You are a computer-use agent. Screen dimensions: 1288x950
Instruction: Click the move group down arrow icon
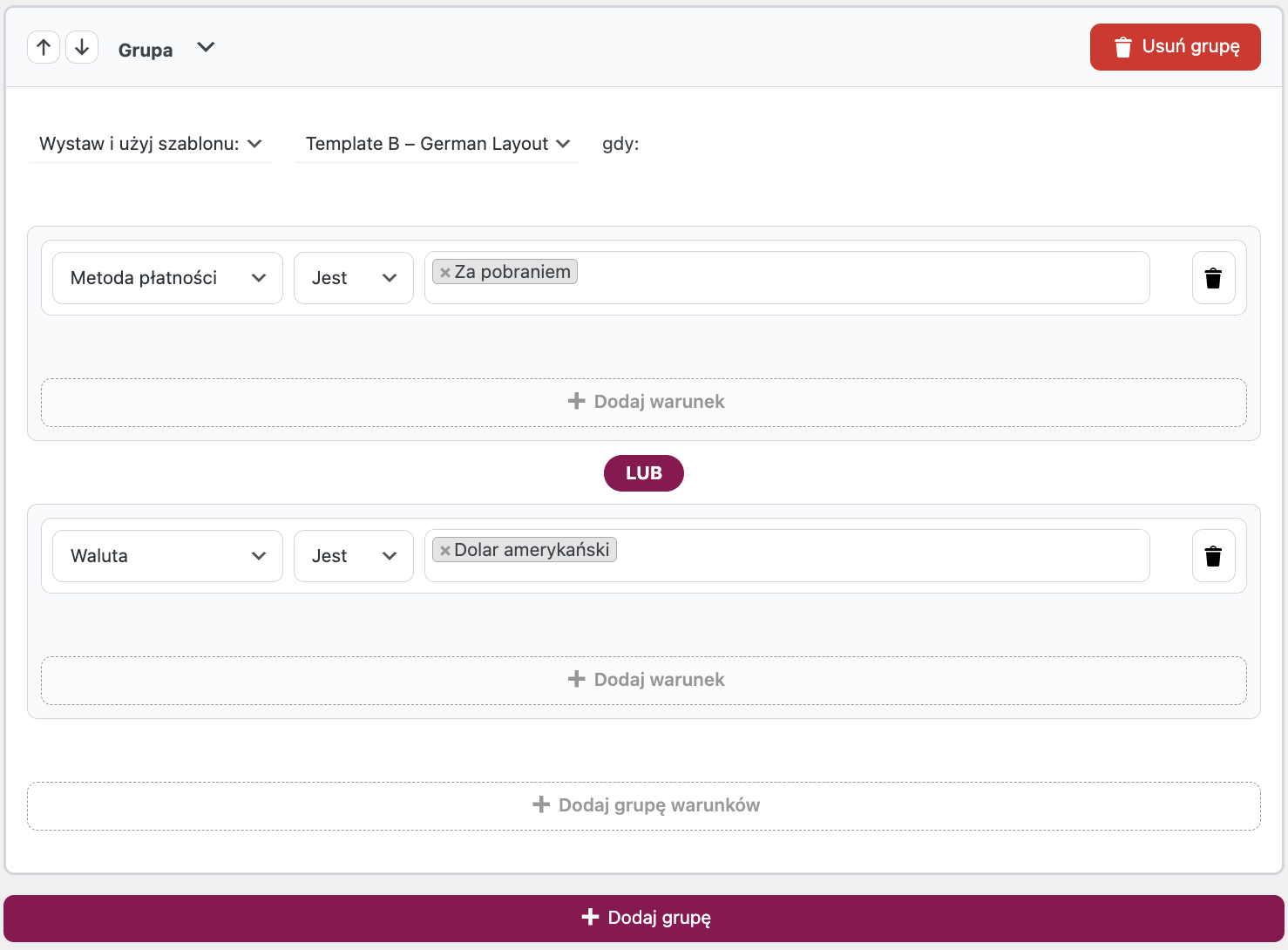click(x=82, y=47)
